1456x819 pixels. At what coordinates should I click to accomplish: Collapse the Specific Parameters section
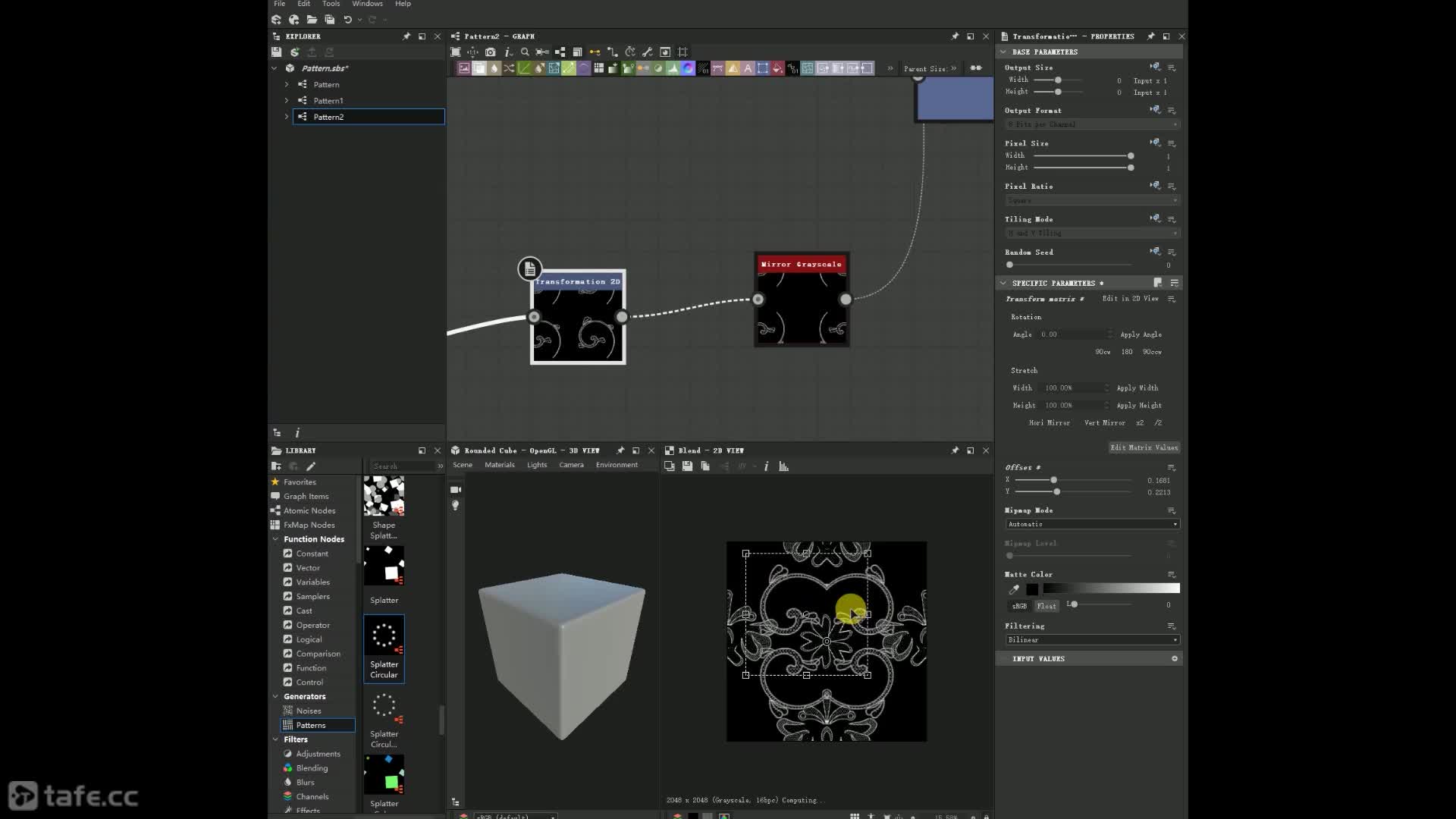pyautogui.click(x=1003, y=283)
